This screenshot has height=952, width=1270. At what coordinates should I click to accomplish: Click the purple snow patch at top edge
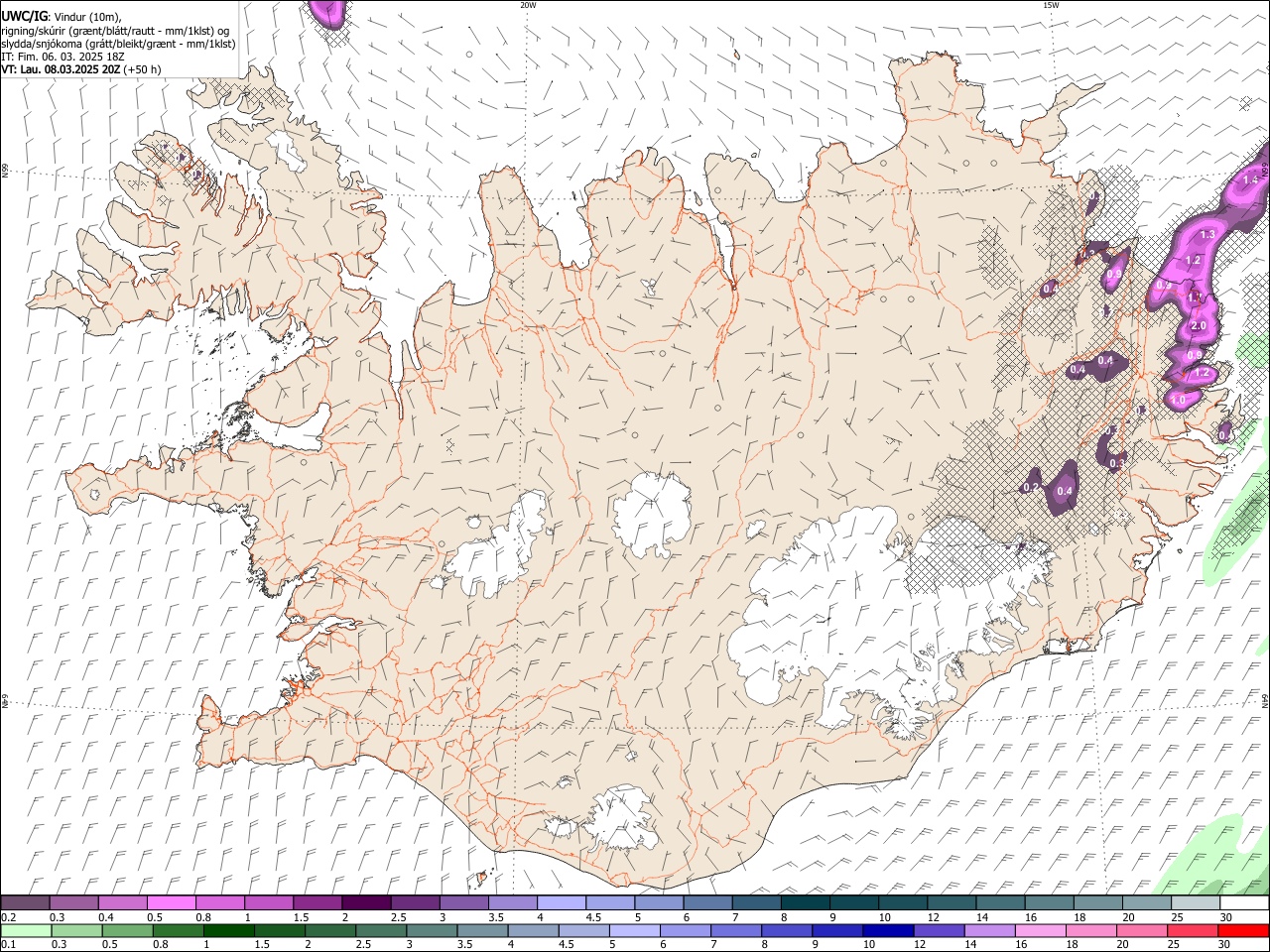tap(328, 12)
